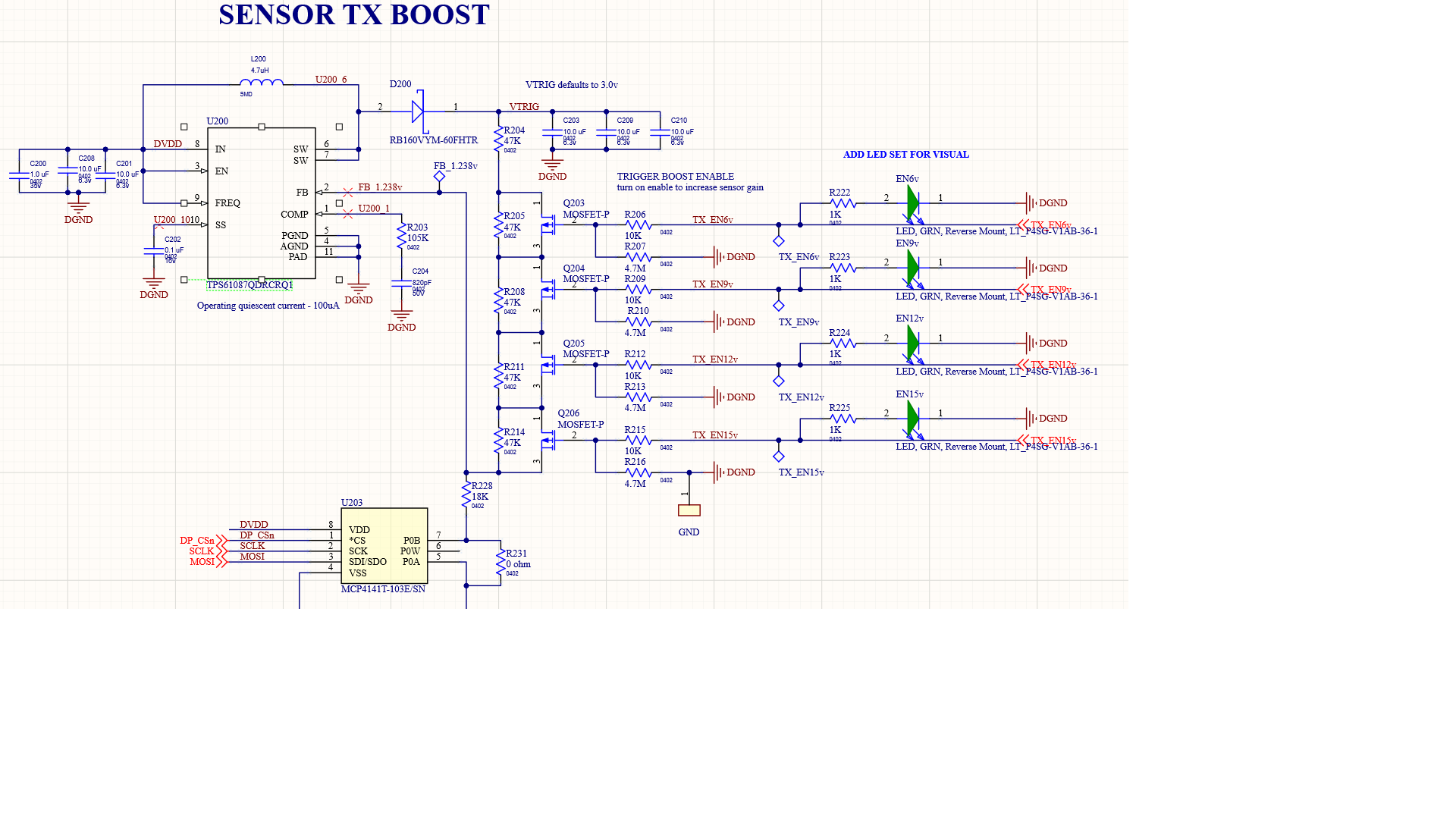Click the EN15v green LED symbol
This screenshot has height=819, width=1456.
click(913, 419)
